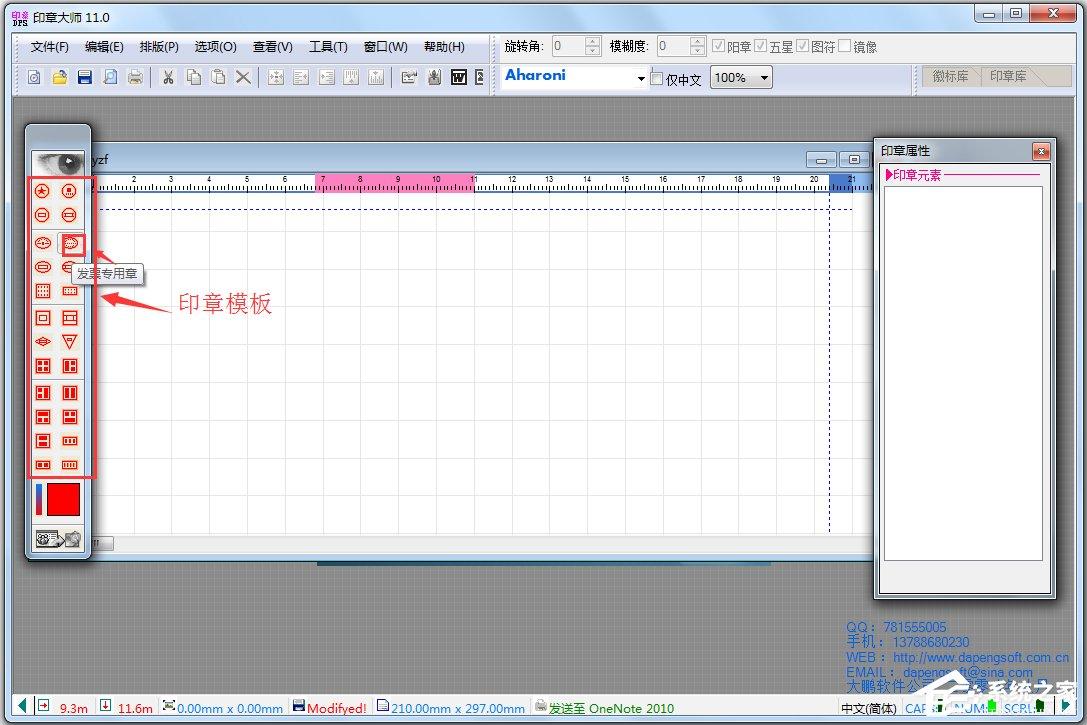
Task: Open the 工具(T) menu
Action: point(328,46)
